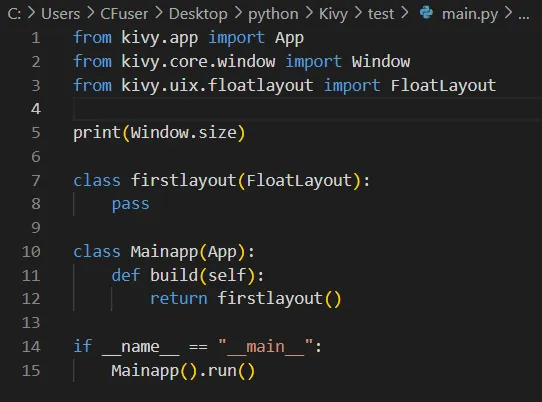Open the CFuser breadcrumb folder
Screen dimensions: 542x402
(x=124, y=14)
